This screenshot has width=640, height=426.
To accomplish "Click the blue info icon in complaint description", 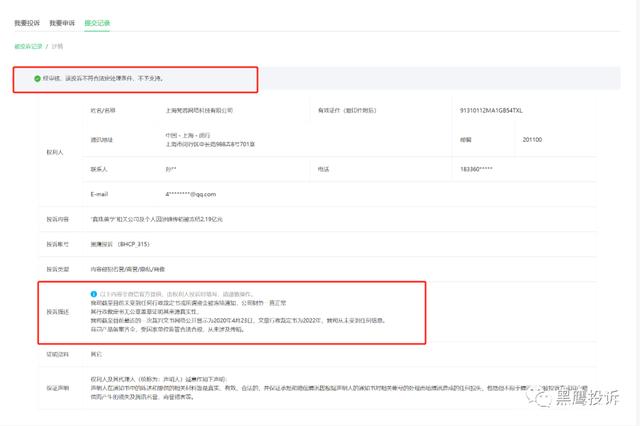I will [93, 294].
